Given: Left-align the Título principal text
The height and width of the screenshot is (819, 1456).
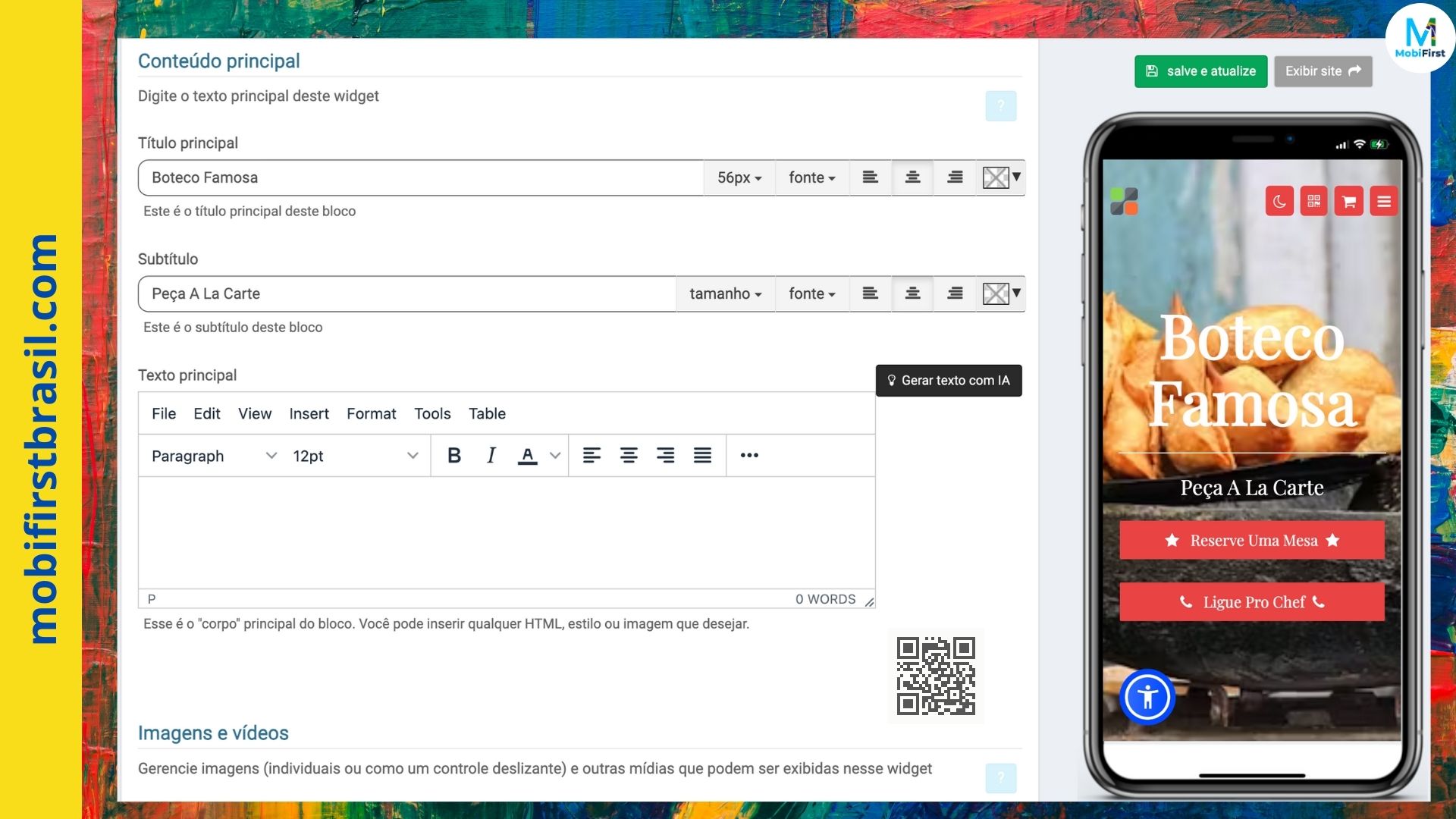Looking at the screenshot, I should pyautogui.click(x=870, y=177).
